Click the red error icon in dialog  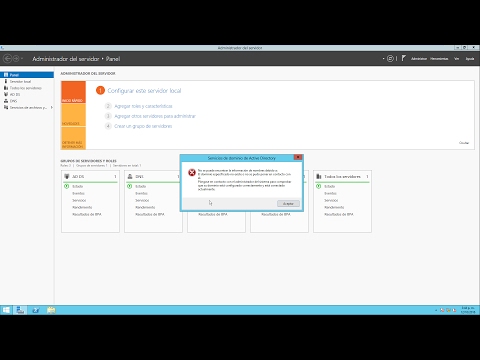[x=192, y=172]
